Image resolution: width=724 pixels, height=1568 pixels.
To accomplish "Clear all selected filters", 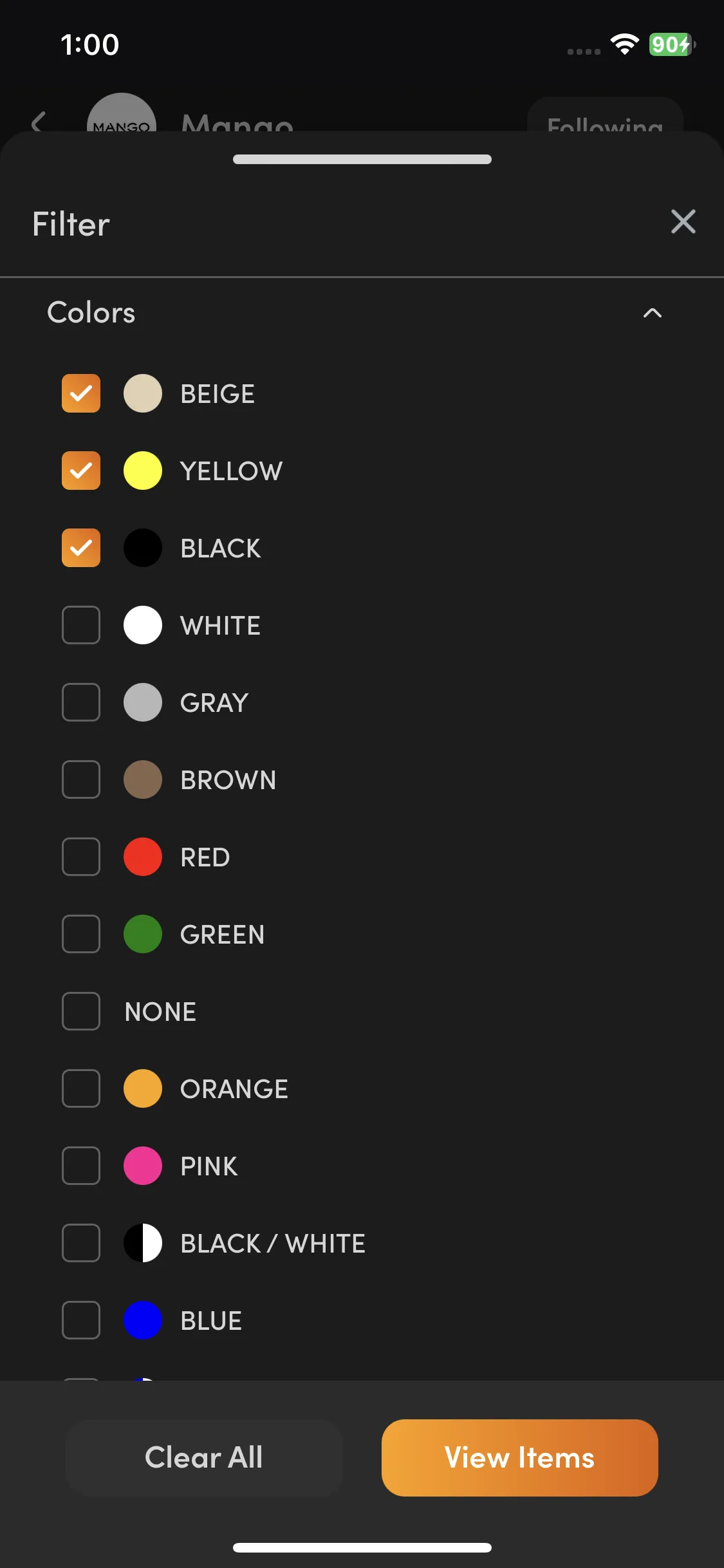I will pos(204,1458).
